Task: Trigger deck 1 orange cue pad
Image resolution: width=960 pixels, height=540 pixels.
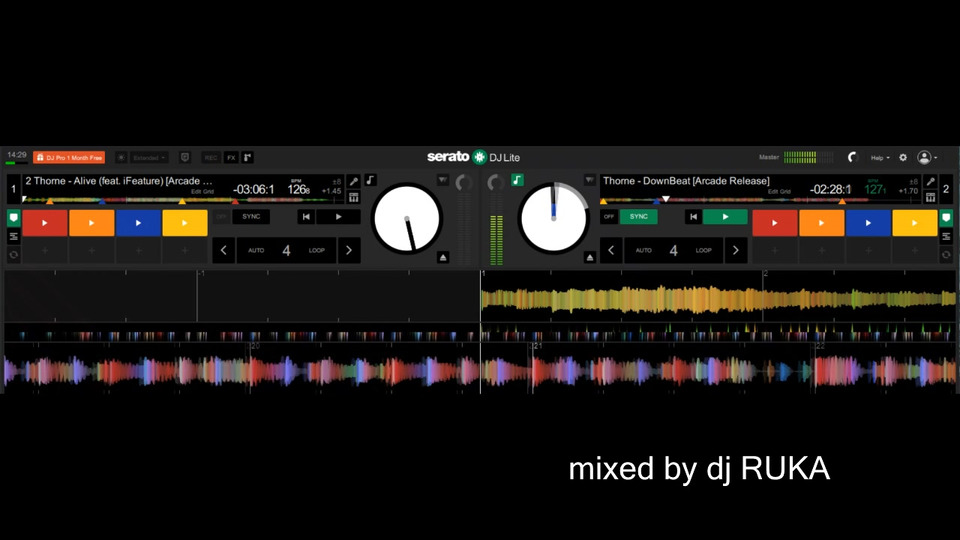Action: (x=91, y=223)
